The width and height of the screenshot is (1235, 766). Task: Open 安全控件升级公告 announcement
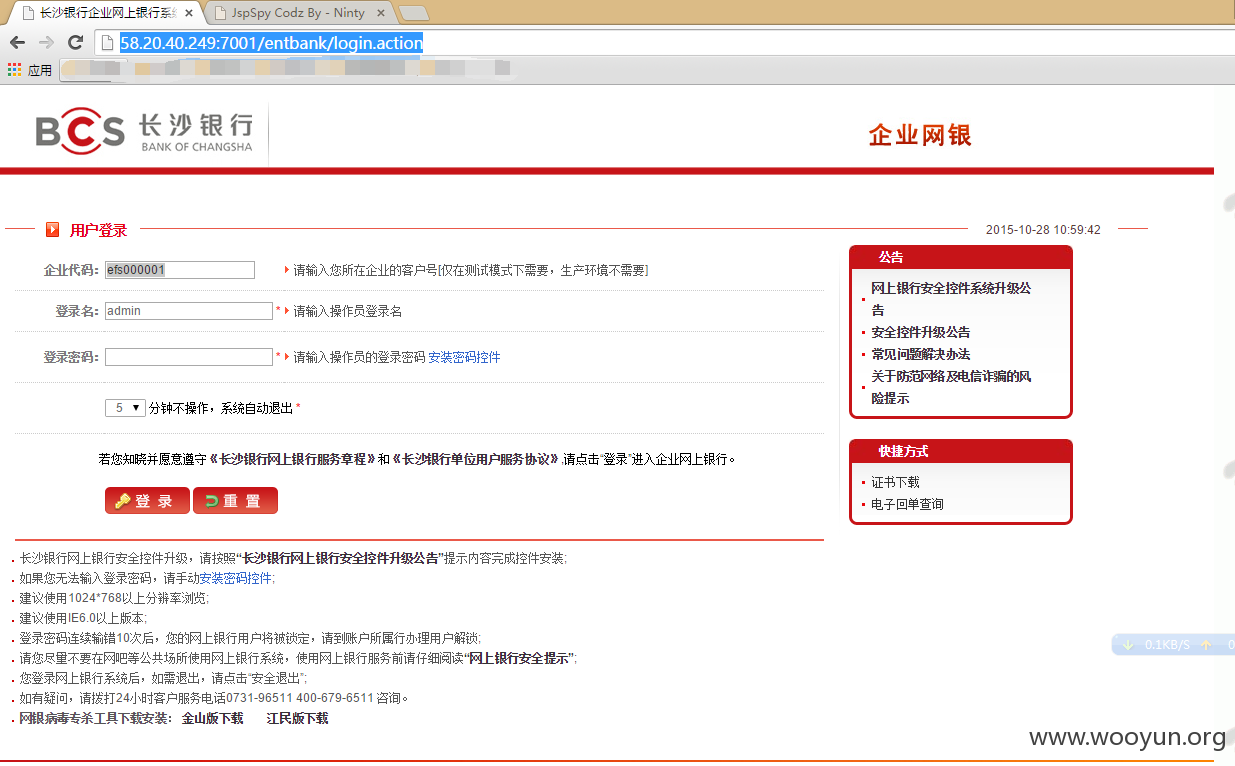click(920, 332)
